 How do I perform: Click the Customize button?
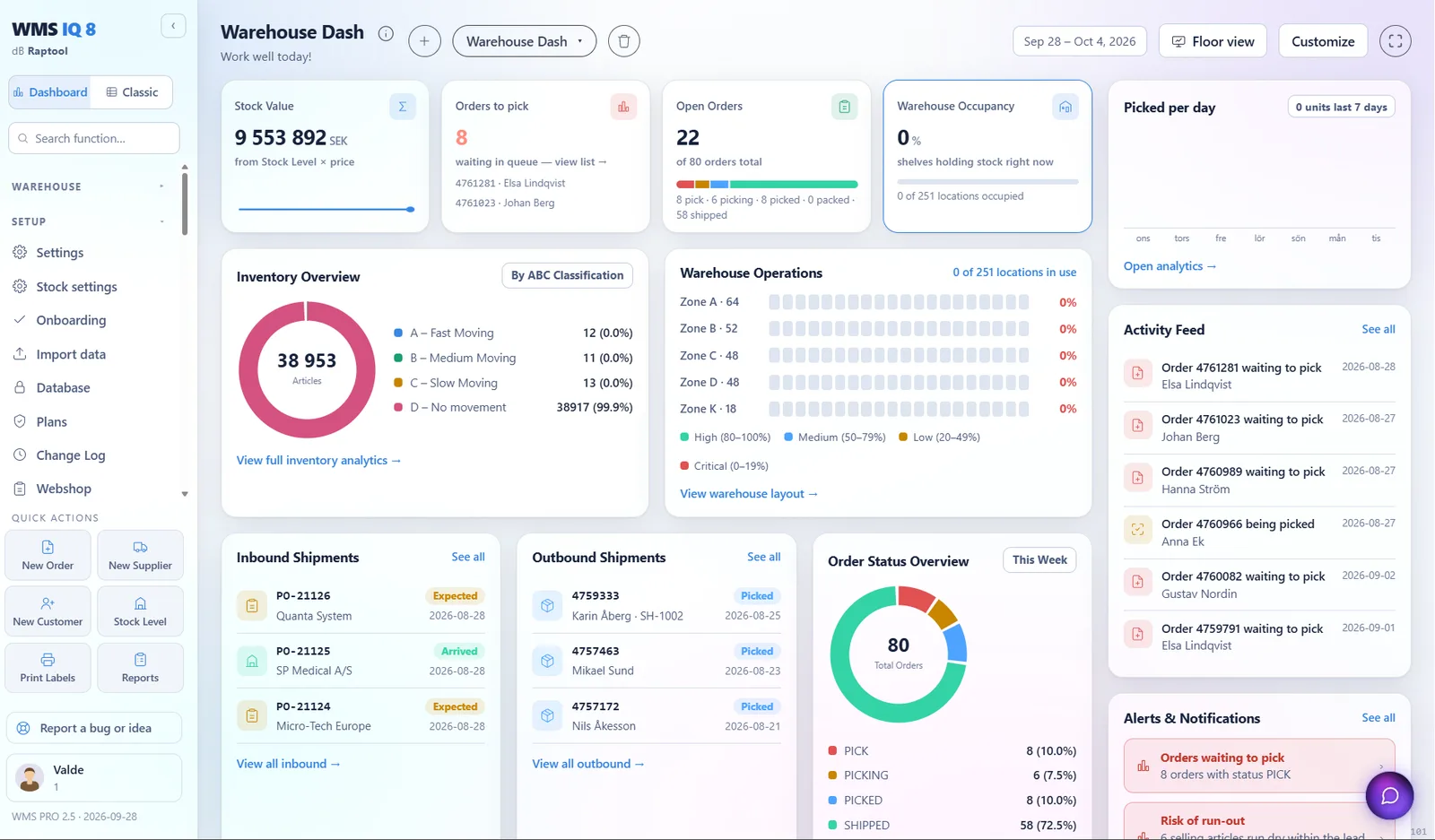pyautogui.click(x=1323, y=41)
